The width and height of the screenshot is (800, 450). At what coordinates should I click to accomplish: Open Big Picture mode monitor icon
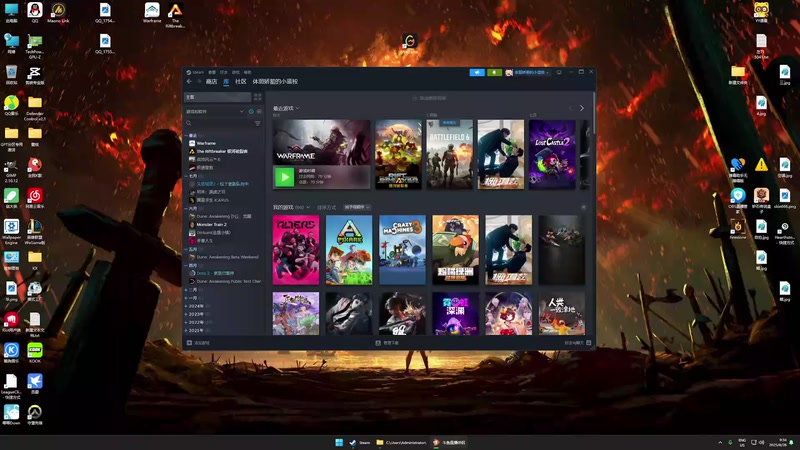[x=559, y=72]
